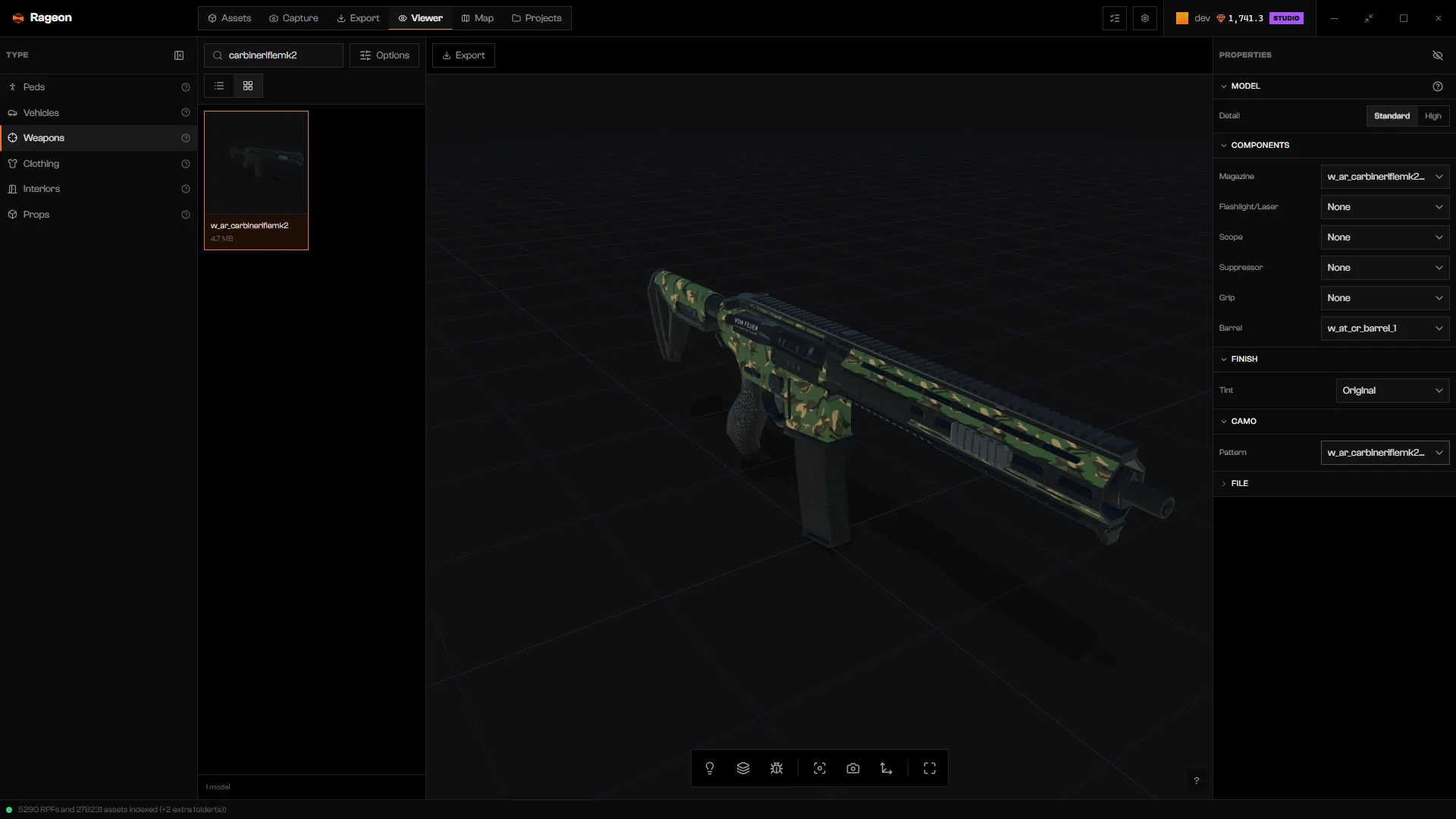Open settings gear in title bar
This screenshot has height=819, width=1456.
pyautogui.click(x=1145, y=18)
